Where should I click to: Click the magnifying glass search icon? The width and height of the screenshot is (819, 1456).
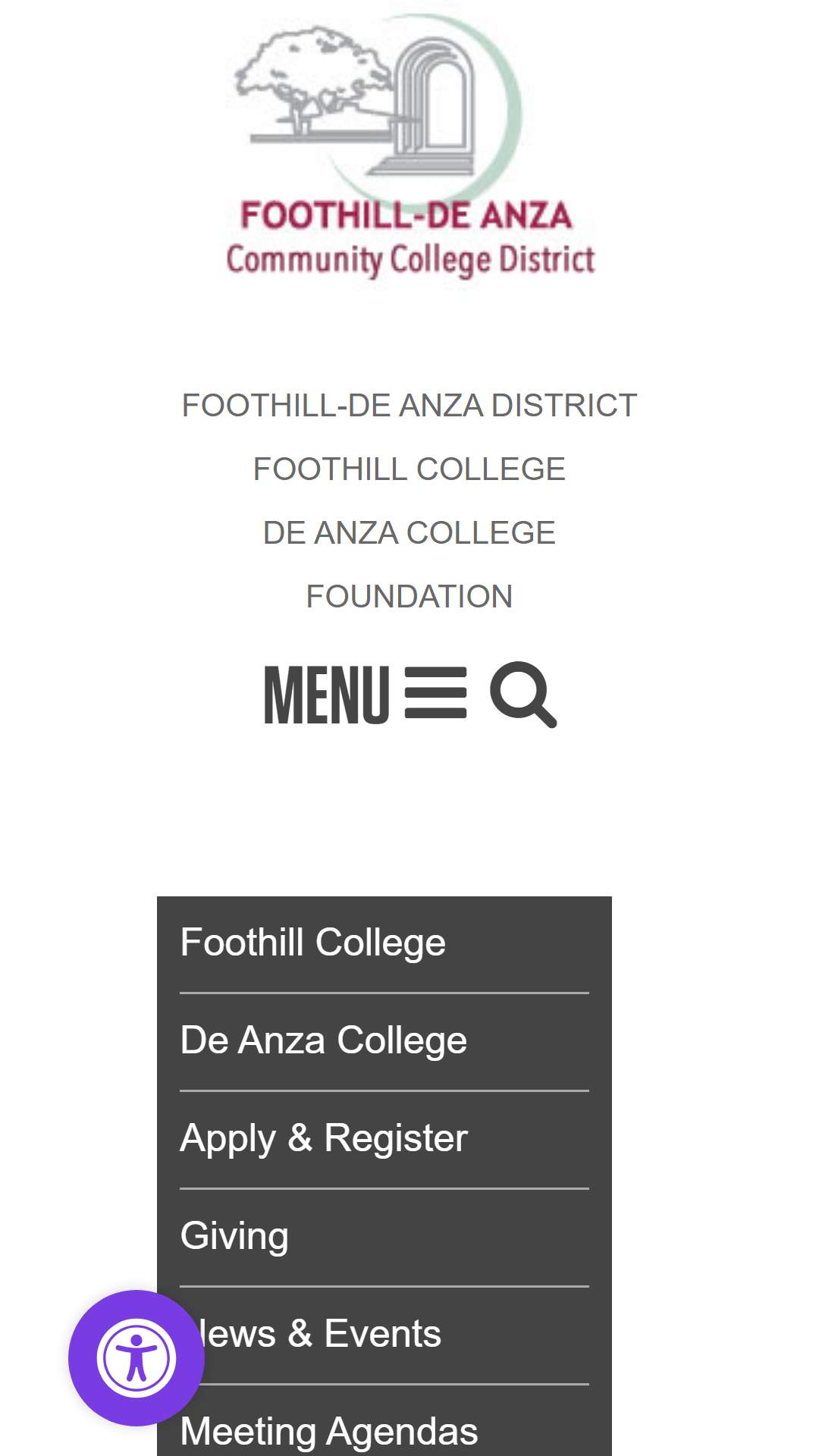523,695
